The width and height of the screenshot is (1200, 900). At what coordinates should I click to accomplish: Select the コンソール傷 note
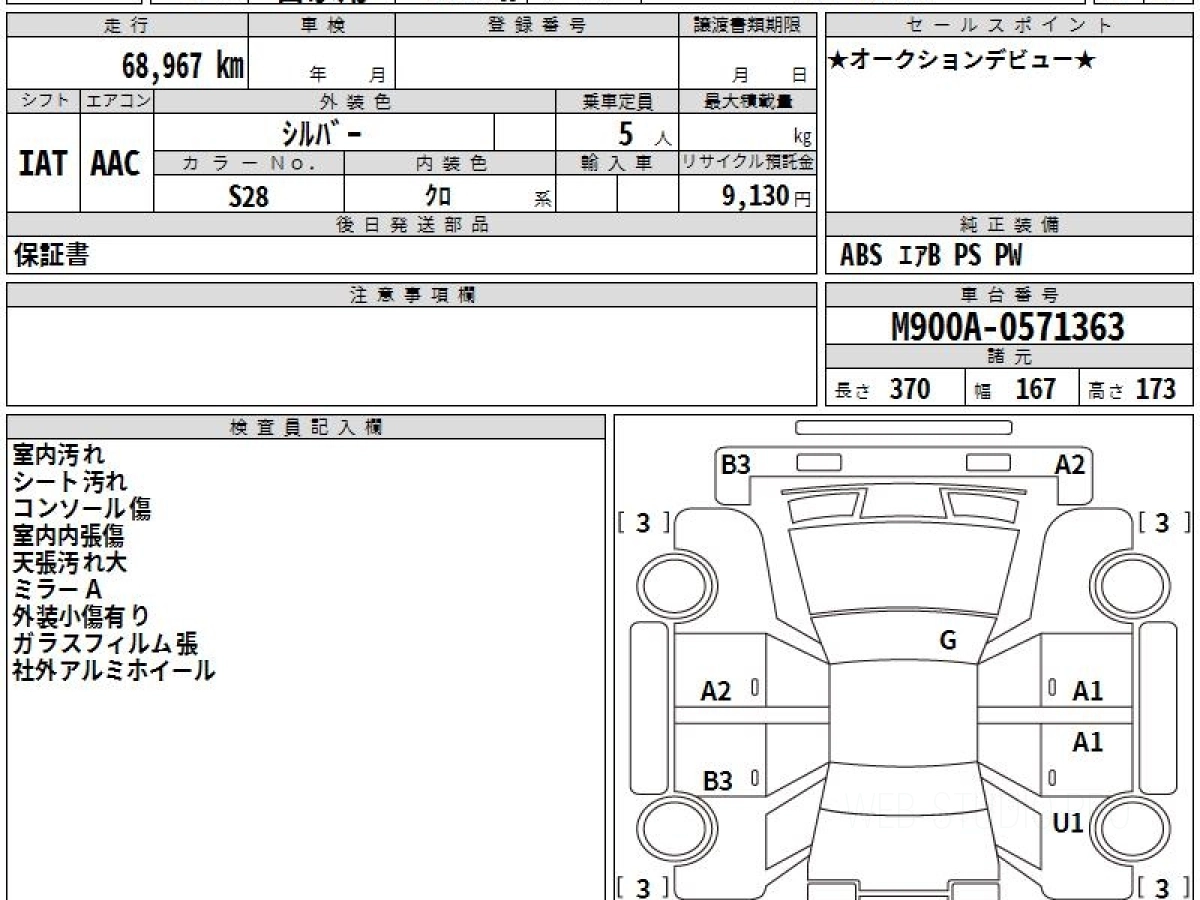click(x=82, y=509)
